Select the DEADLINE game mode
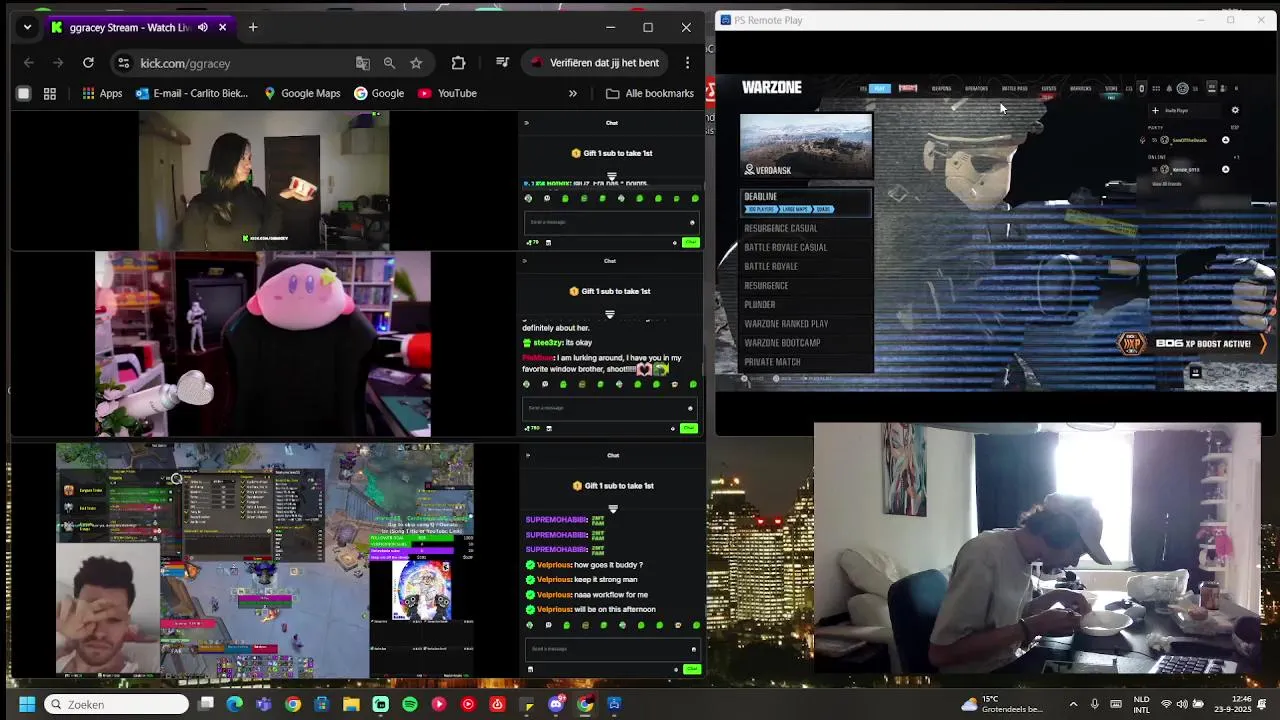1280x720 pixels. 806,202
